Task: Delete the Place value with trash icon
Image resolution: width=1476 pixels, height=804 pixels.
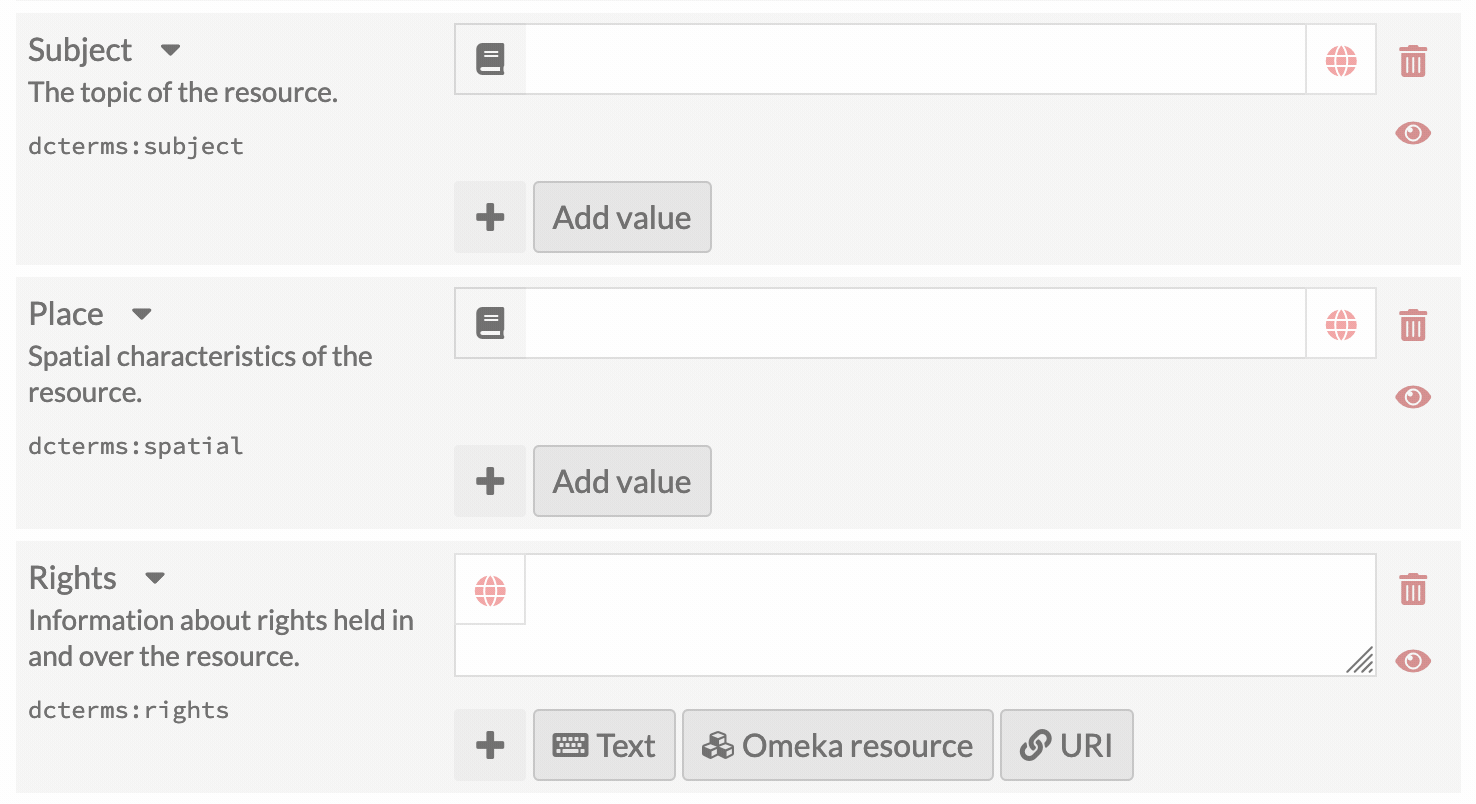Action: pyautogui.click(x=1412, y=324)
